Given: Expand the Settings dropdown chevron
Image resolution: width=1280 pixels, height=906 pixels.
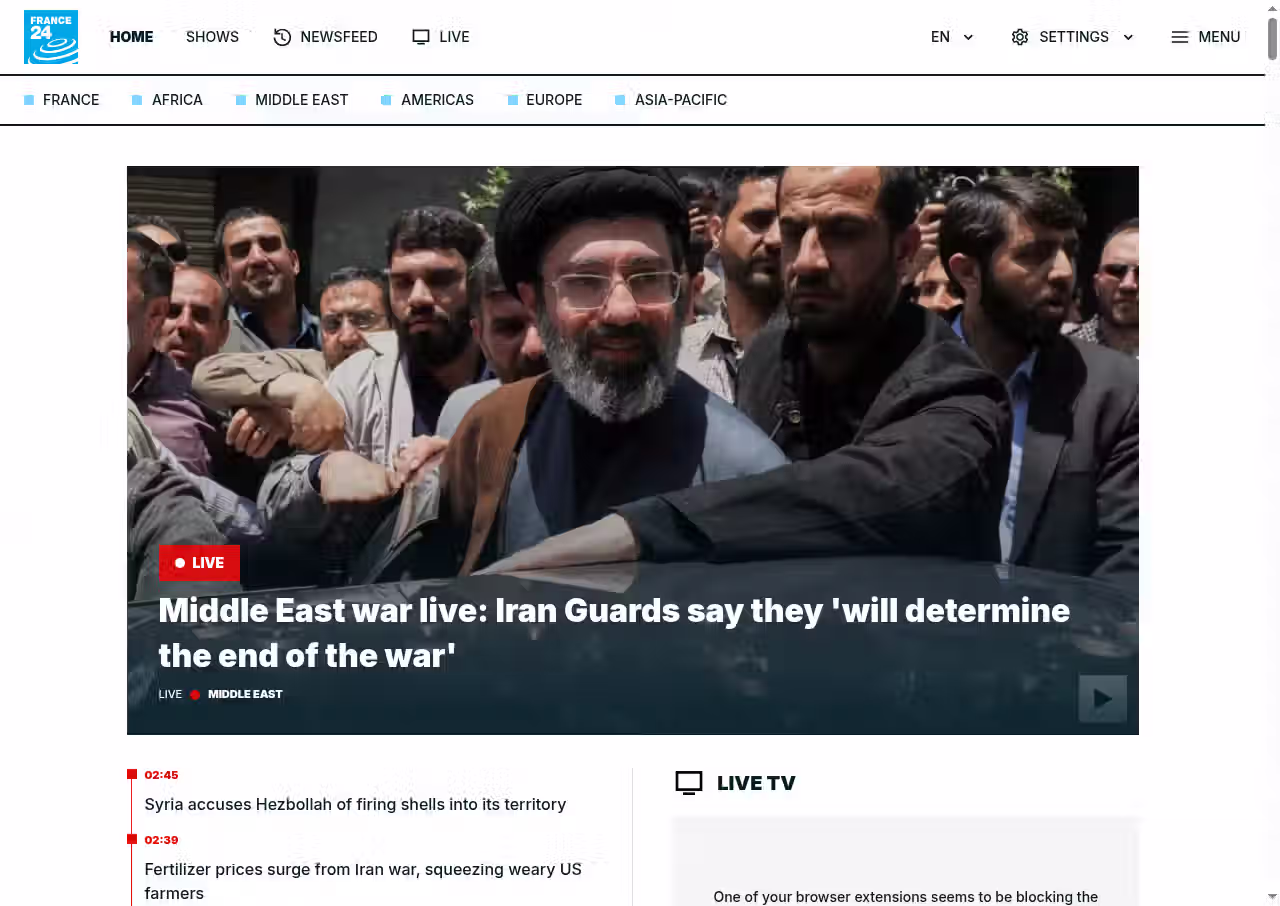Looking at the screenshot, I should (x=1128, y=37).
